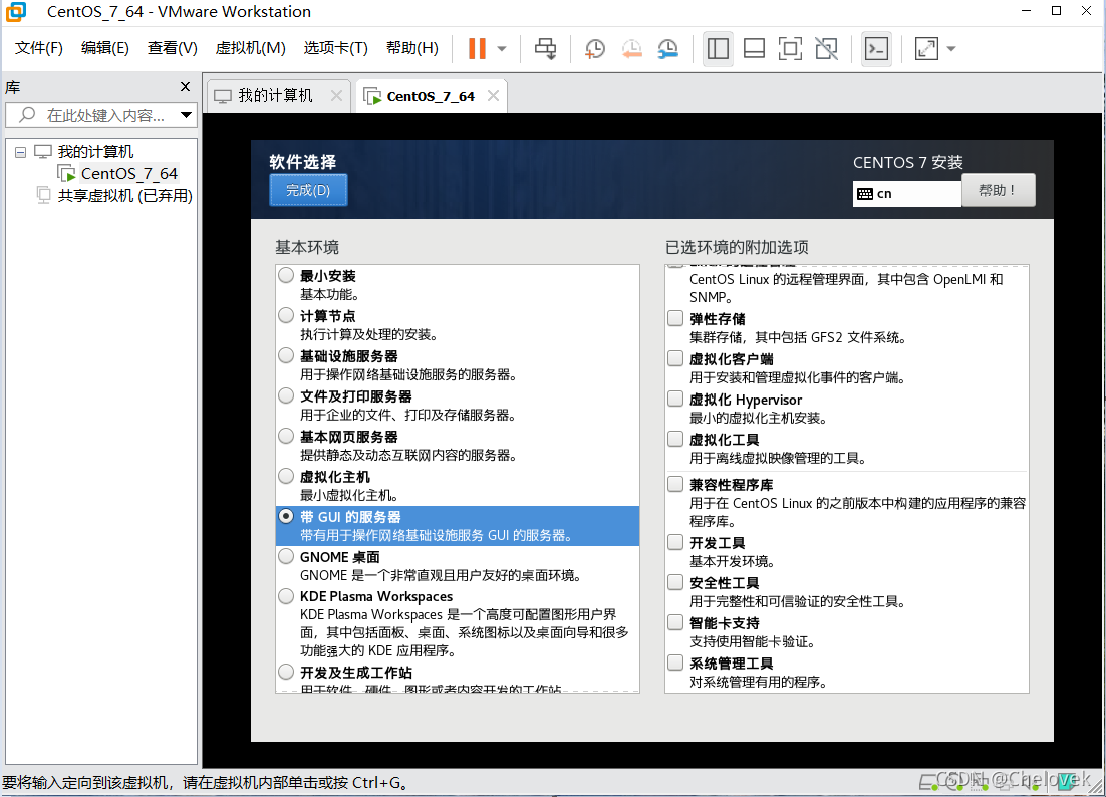Viewport: 1106px width, 797px height.
Task: Check the 虚拟化客户端 checkbox
Action: 675,358
